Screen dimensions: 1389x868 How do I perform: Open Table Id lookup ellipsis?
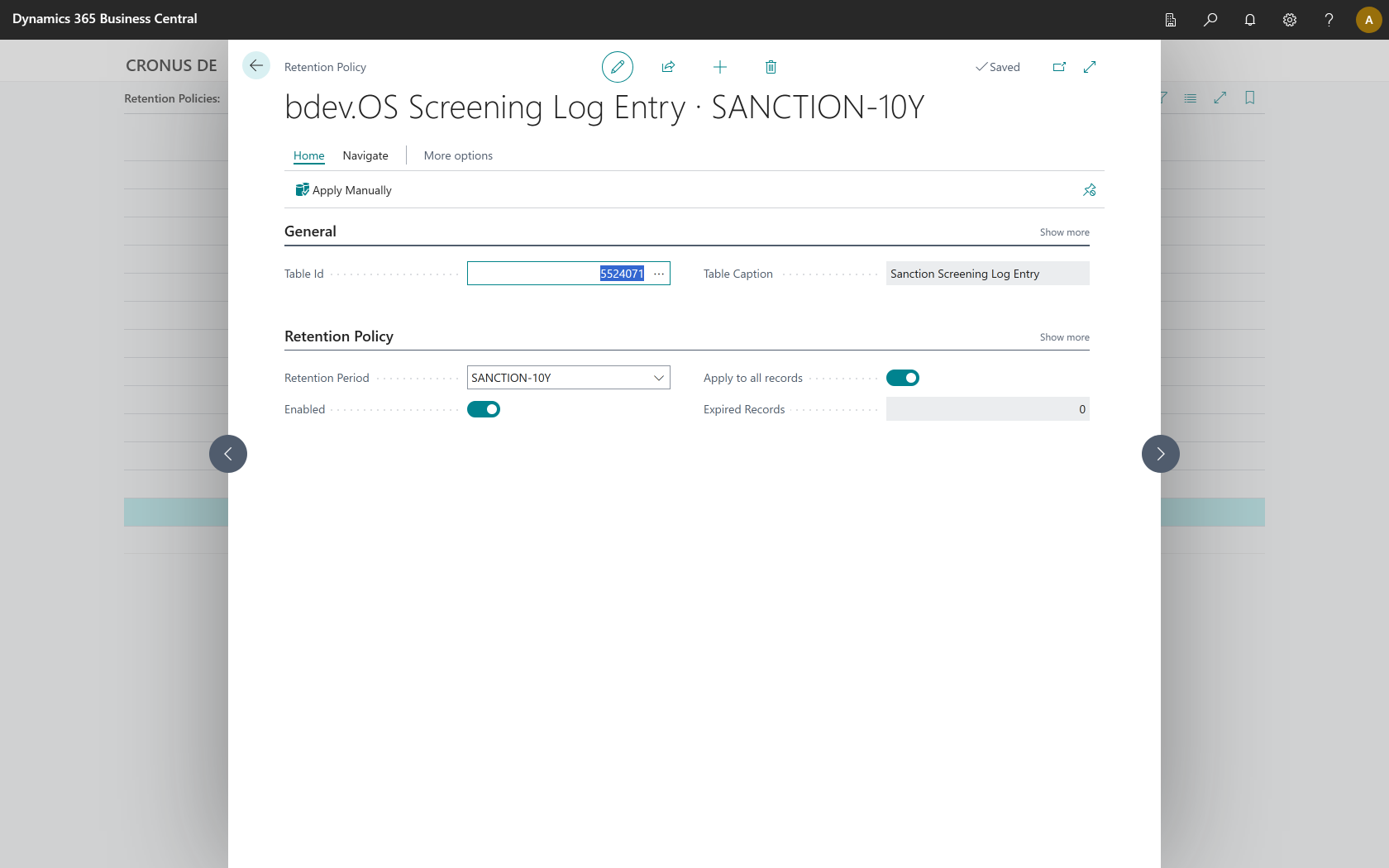coord(659,274)
